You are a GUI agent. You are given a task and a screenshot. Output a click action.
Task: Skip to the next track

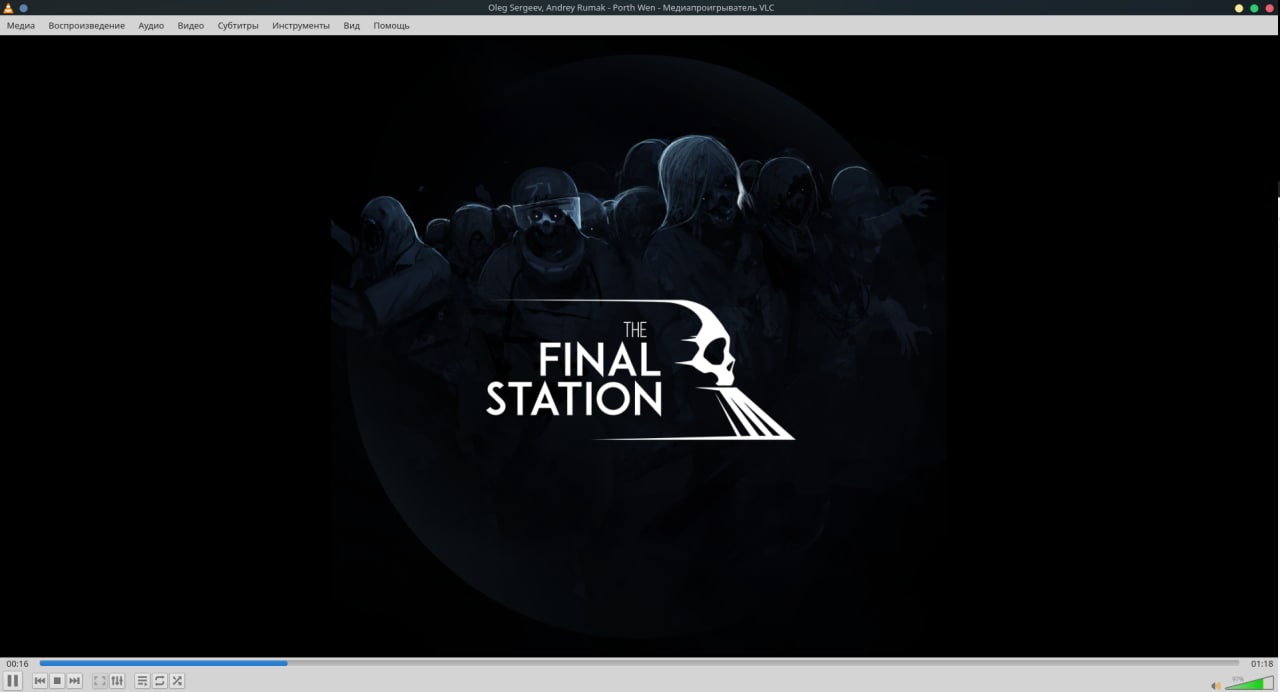tap(74, 681)
